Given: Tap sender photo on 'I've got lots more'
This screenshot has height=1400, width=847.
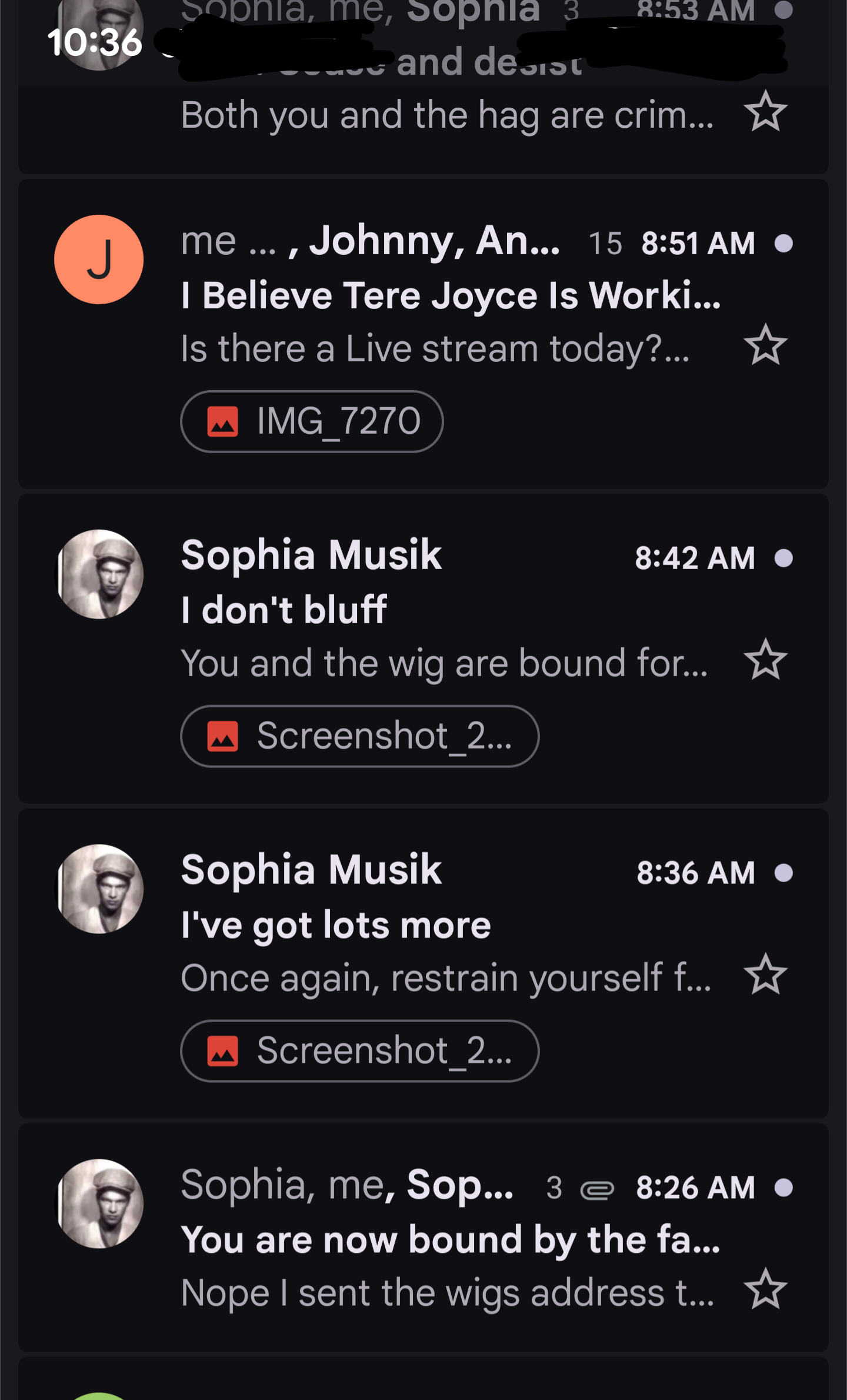Looking at the screenshot, I should click(99, 889).
